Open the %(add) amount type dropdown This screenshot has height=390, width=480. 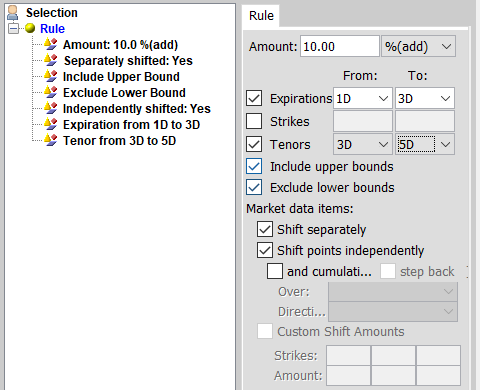coord(418,46)
